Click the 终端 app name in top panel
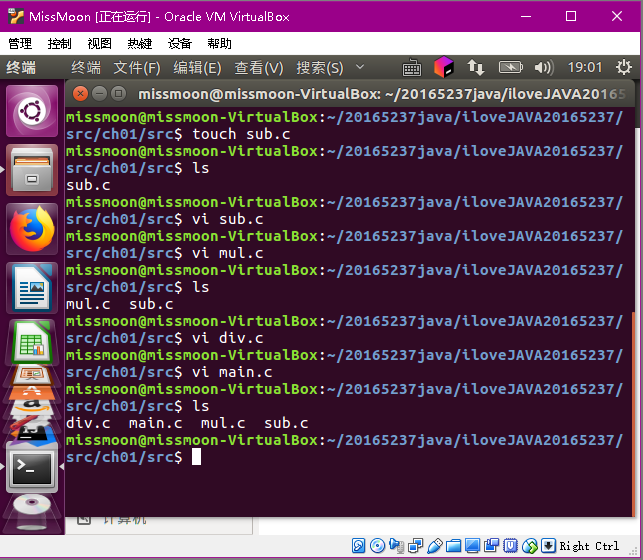Viewport: 643px width, 560px height. (21, 68)
